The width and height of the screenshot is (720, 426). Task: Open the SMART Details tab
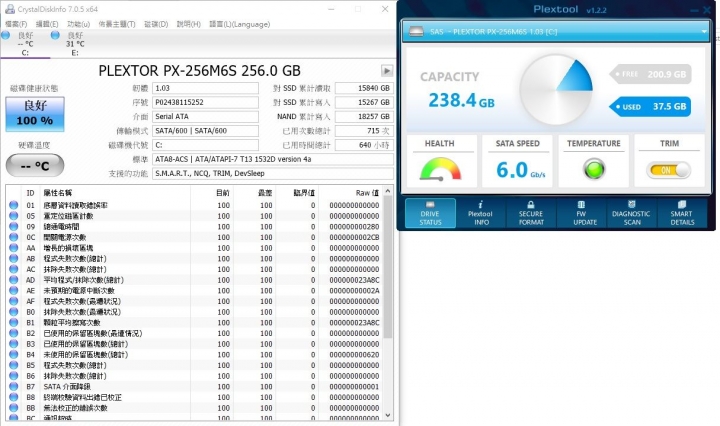pyautogui.click(x=682, y=213)
